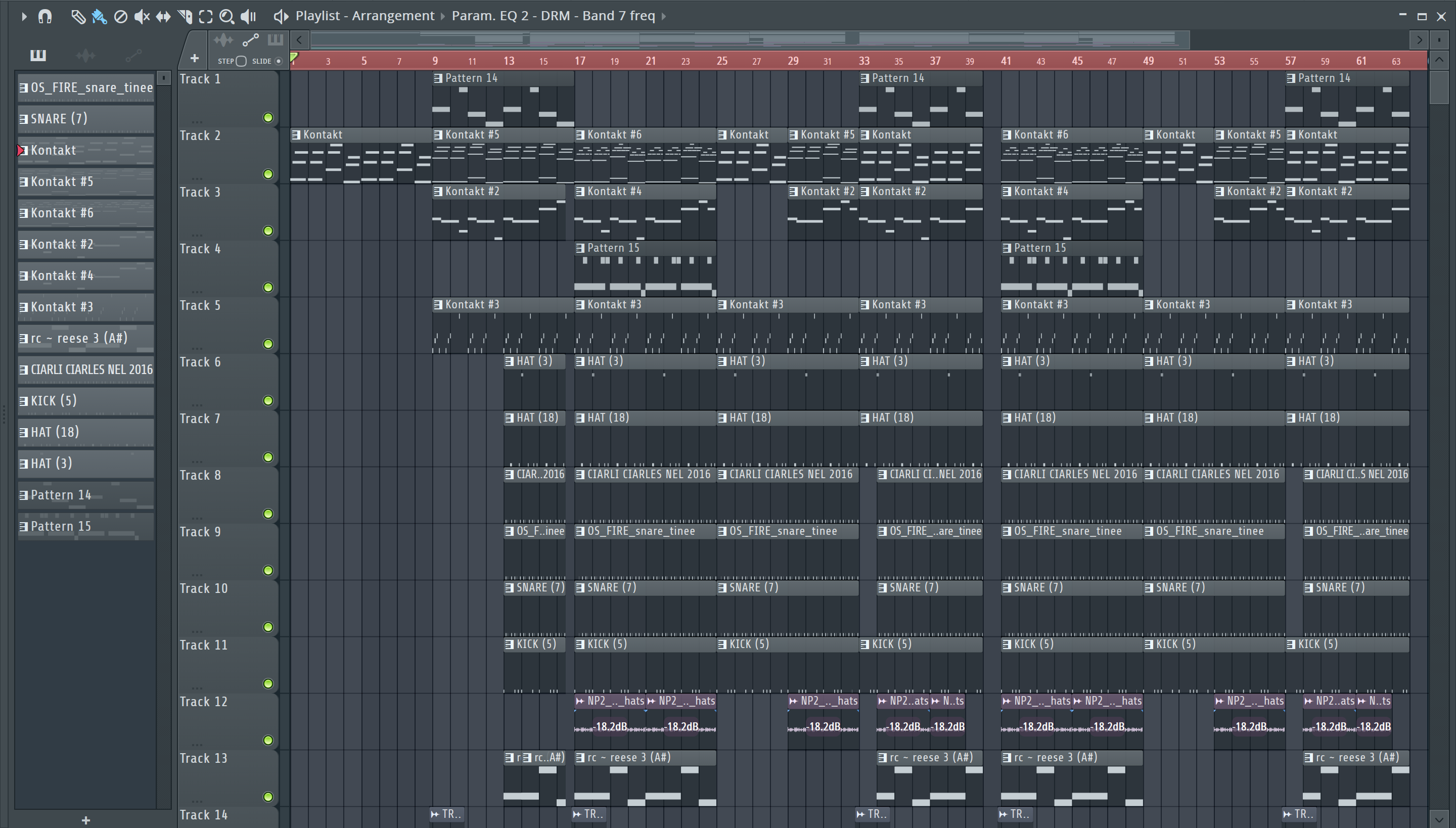
Task: Click the vertical scrollbar up arrow
Action: click(1439, 59)
